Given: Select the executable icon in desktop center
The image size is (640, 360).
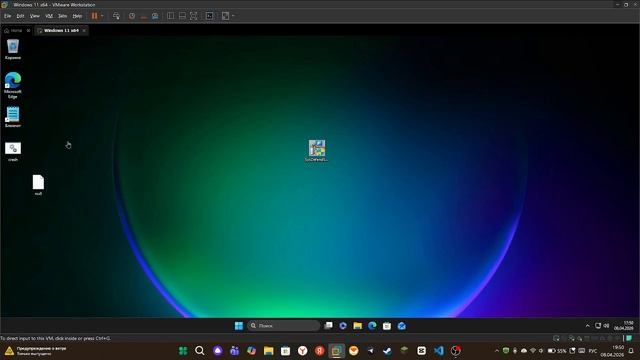Looking at the screenshot, I should click(317, 151).
